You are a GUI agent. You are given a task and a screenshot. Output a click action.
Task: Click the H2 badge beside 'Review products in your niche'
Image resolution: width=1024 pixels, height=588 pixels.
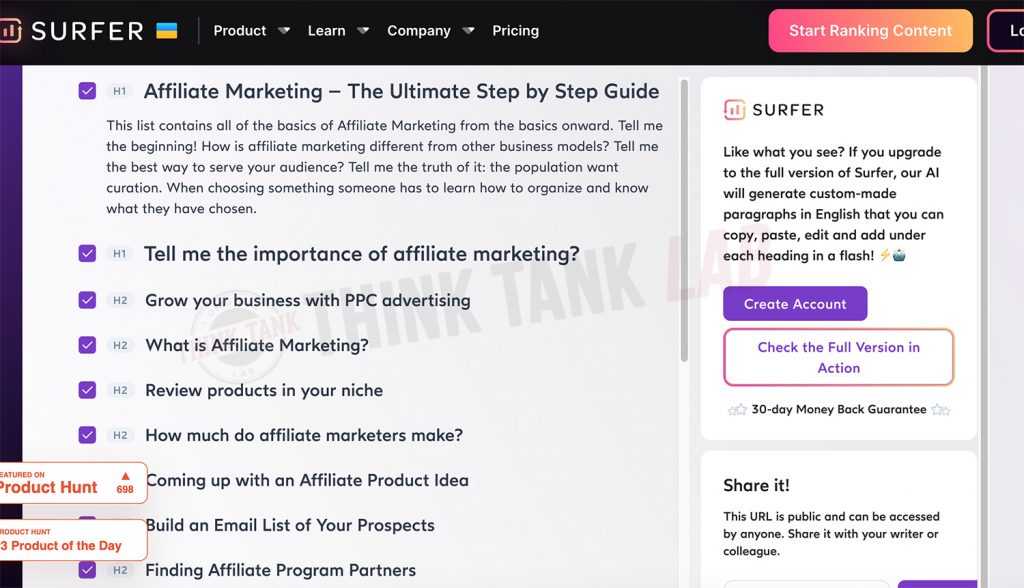pos(120,390)
